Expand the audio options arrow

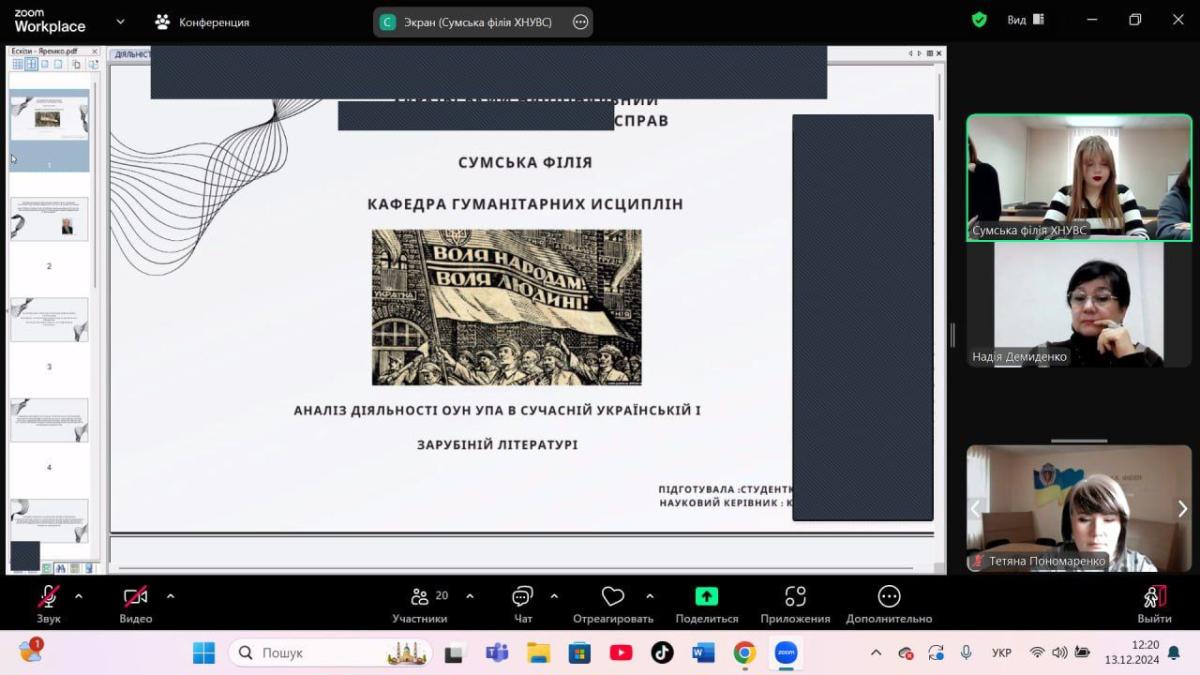pos(79,596)
